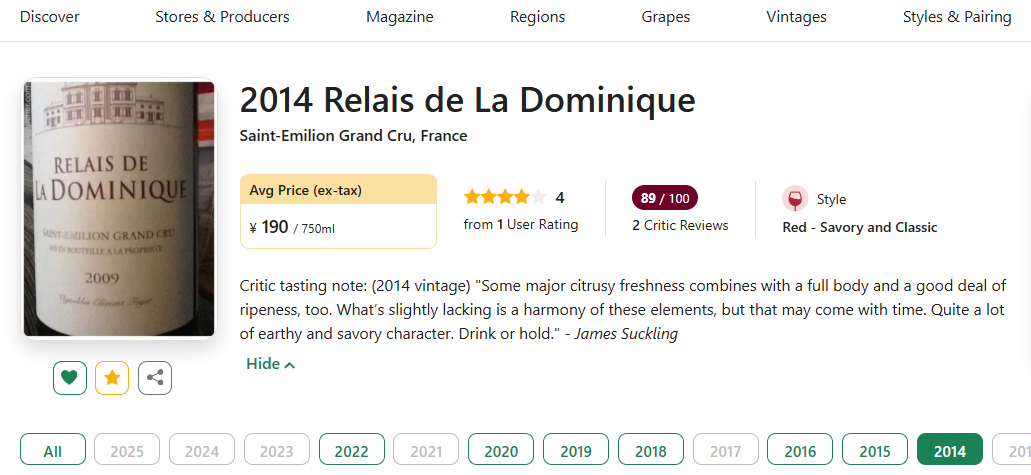The width and height of the screenshot is (1031, 475).
Task: Go to the Magazine section
Action: click(400, 17)
